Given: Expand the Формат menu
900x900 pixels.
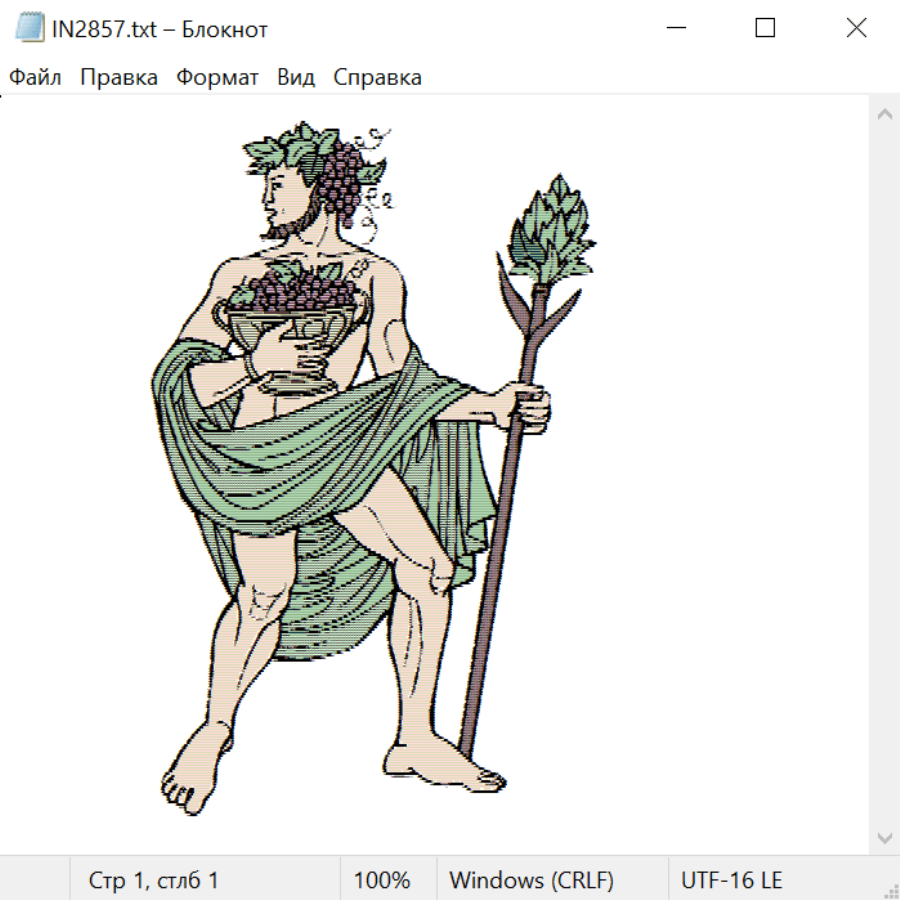Looking at the screenshot, I should pos(217,78).
